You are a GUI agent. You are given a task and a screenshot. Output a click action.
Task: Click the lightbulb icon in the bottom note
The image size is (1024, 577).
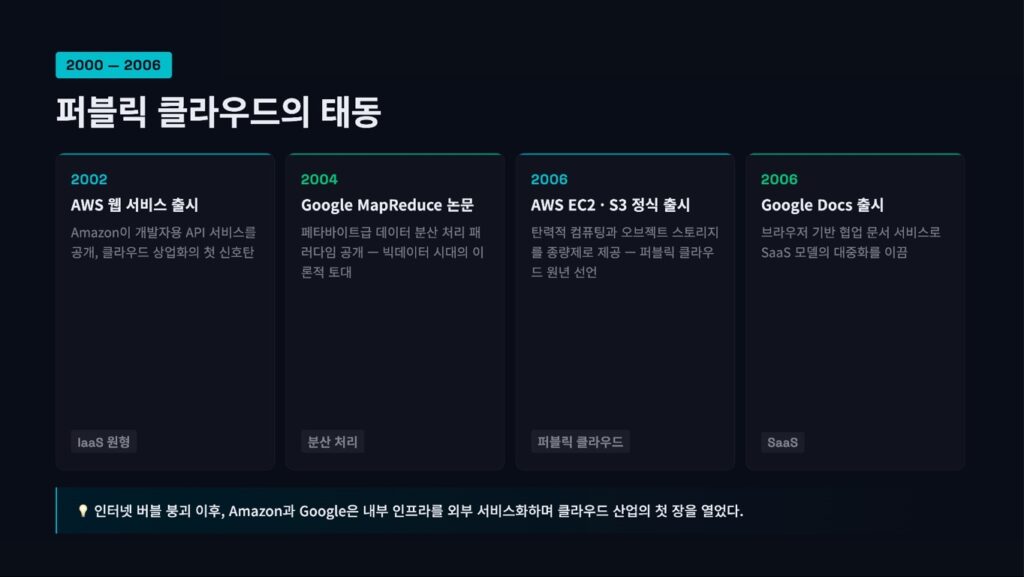[x=83, y=511]
